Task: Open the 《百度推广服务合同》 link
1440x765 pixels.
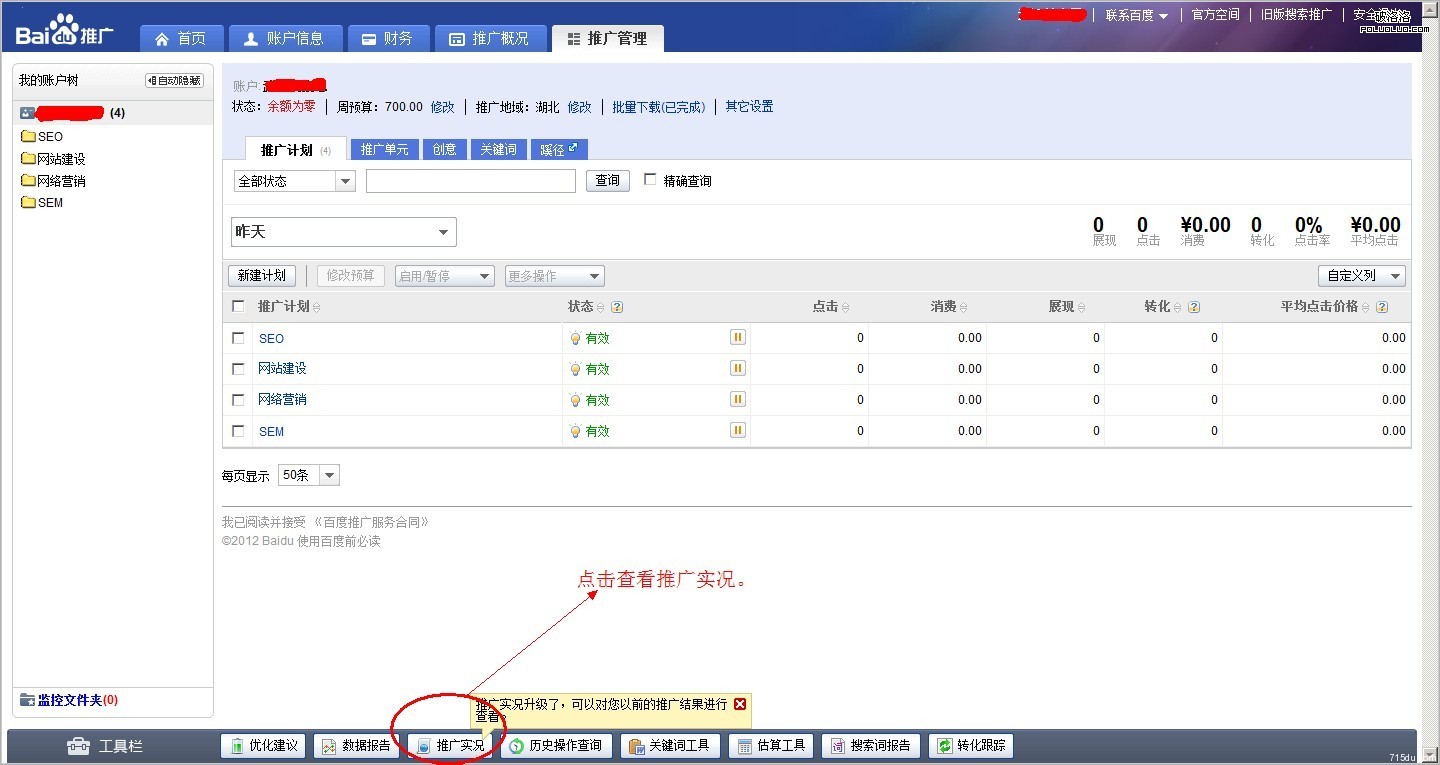Action: point(371,522)
